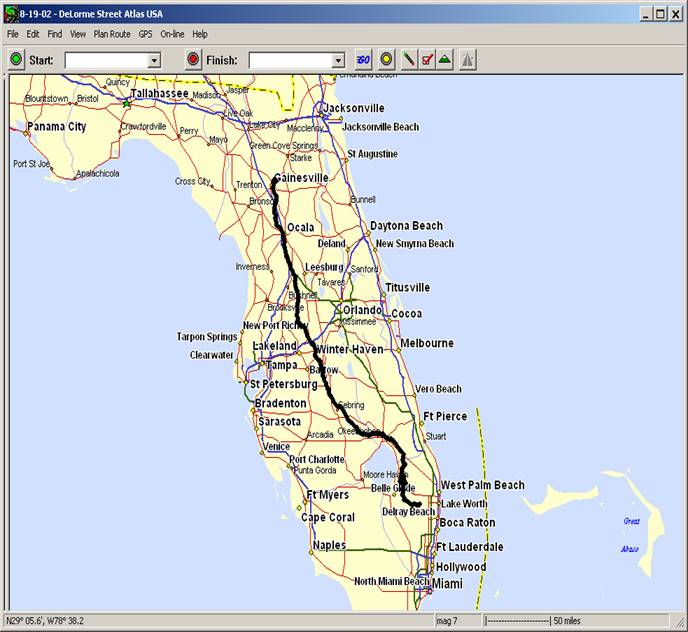Click the green mountain terrain icon
This screenshot has width=688, height=632.
point(445,60)
